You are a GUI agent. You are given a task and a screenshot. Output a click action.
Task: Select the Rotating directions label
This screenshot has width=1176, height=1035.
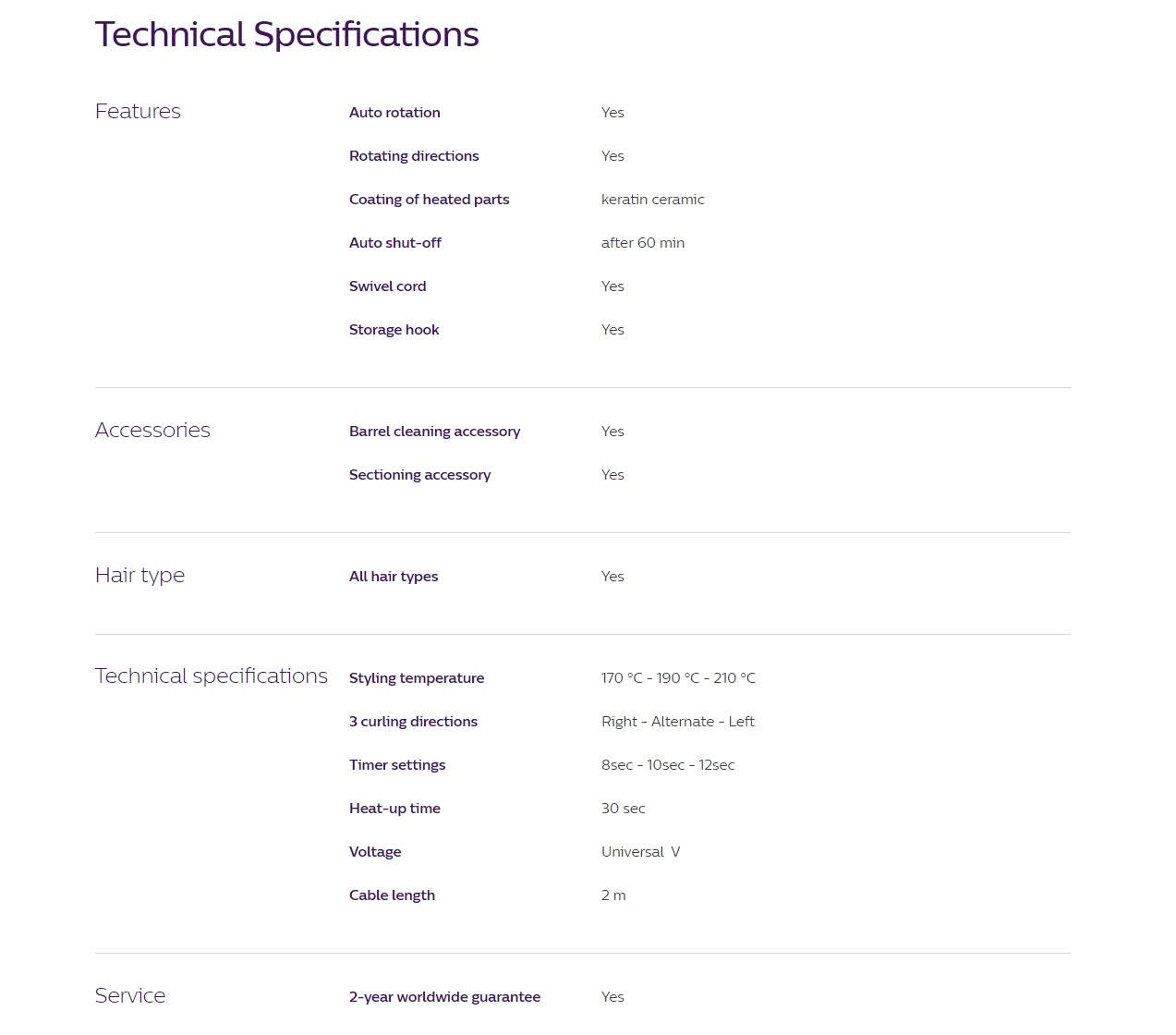point(414,156)
